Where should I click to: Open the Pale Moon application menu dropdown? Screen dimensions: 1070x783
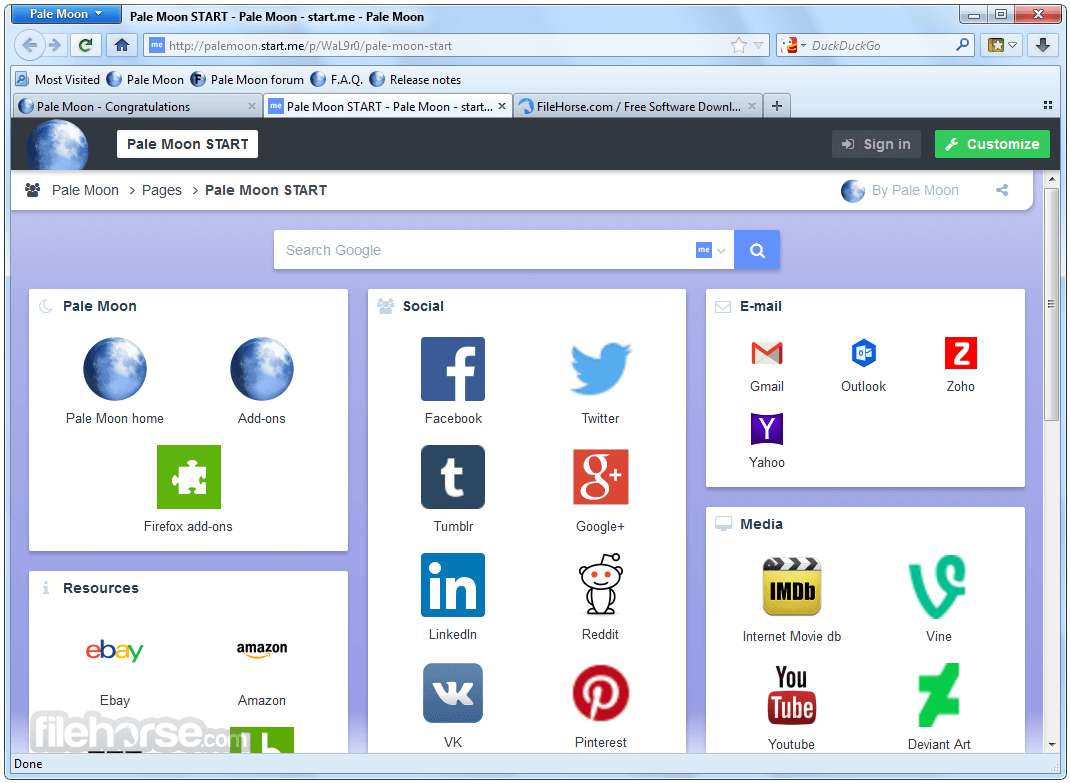click(x=66, y=14)
